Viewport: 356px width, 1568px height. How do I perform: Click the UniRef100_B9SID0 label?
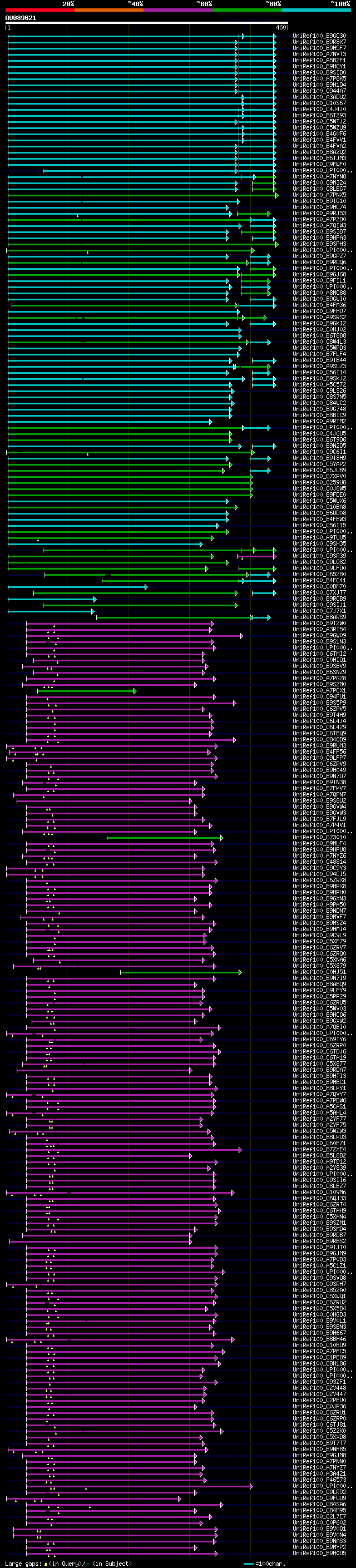point(319,72)
